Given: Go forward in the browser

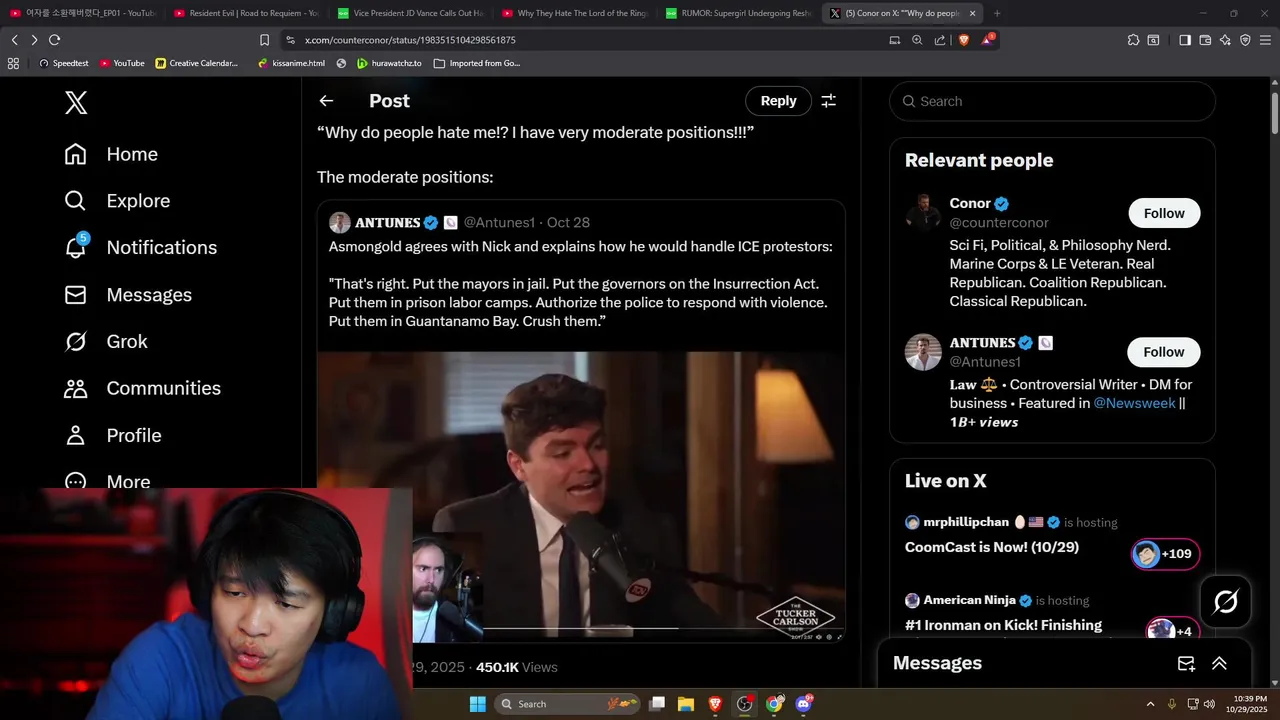Looking at the screenshot, I should pos(34,40).
